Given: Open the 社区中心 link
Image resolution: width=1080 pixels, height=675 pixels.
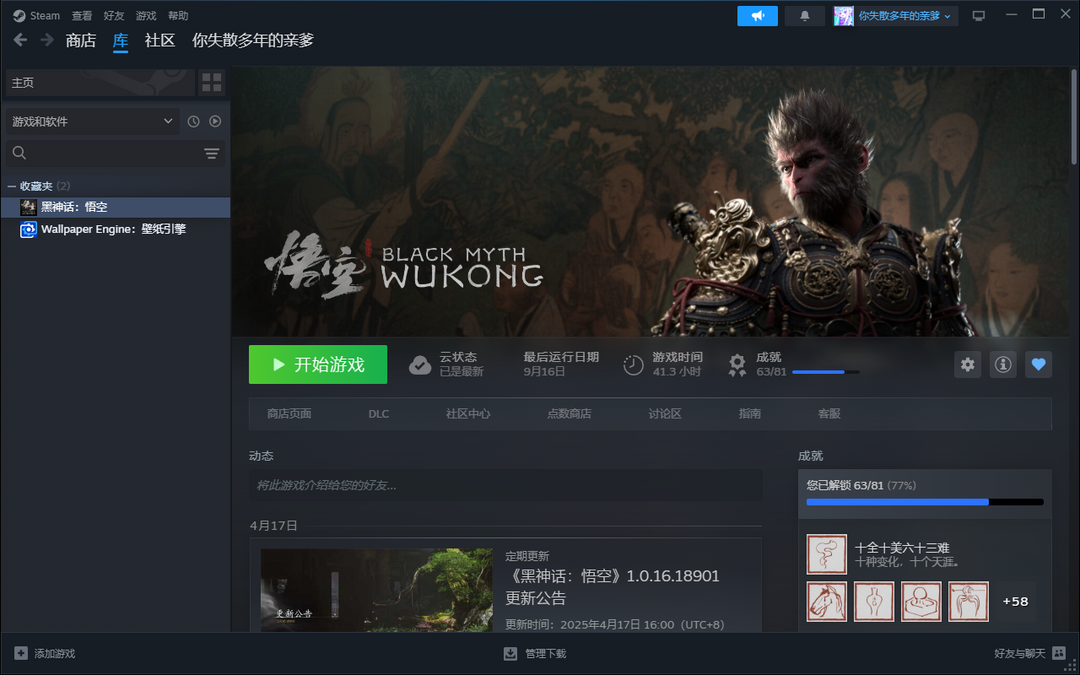Looking at the screenshot, I should 468,413.
